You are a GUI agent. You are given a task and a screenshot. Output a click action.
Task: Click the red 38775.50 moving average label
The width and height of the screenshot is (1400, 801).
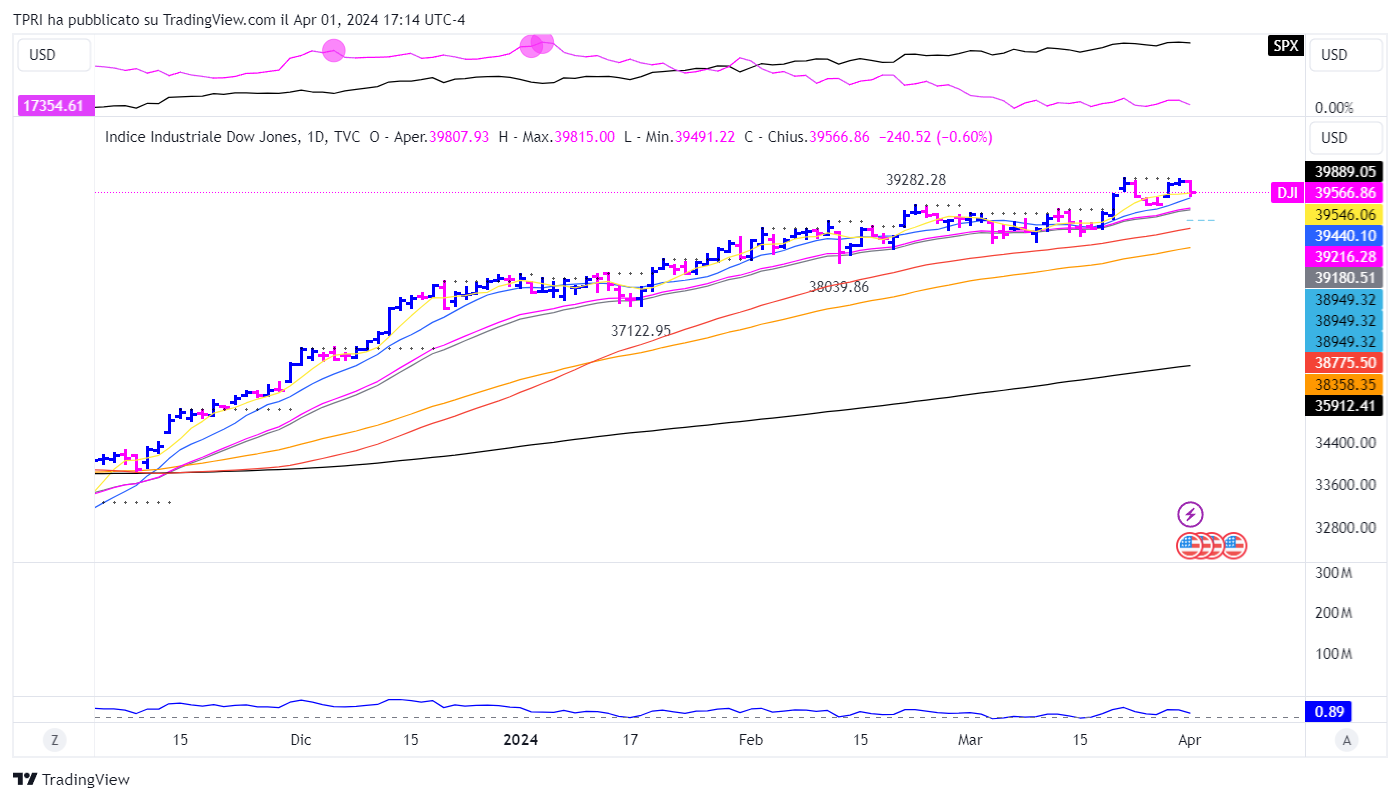[1345, 363]
